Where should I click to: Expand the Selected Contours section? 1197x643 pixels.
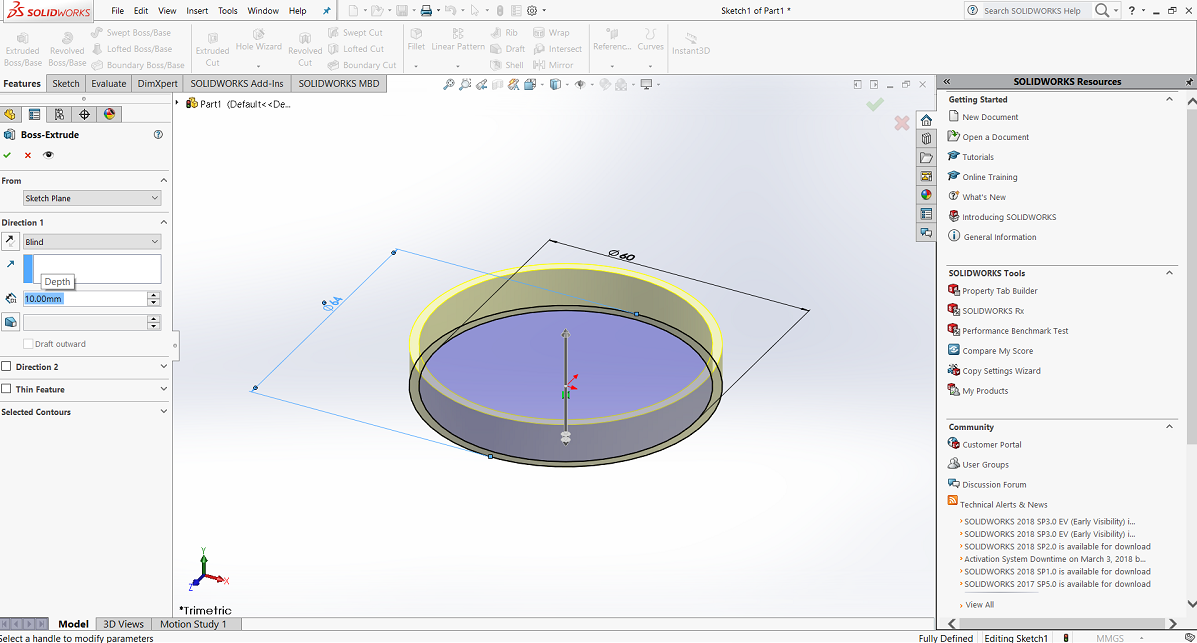(163, 412)
